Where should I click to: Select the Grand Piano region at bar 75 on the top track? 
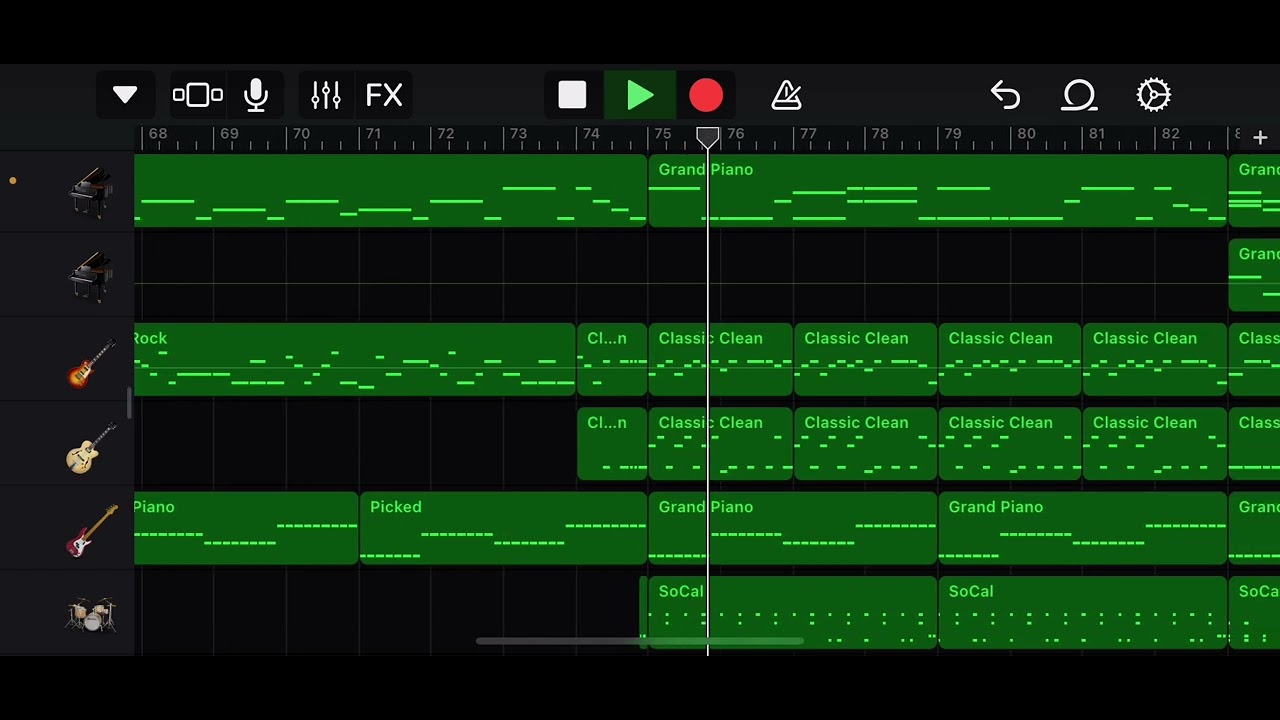coord(937,191)
